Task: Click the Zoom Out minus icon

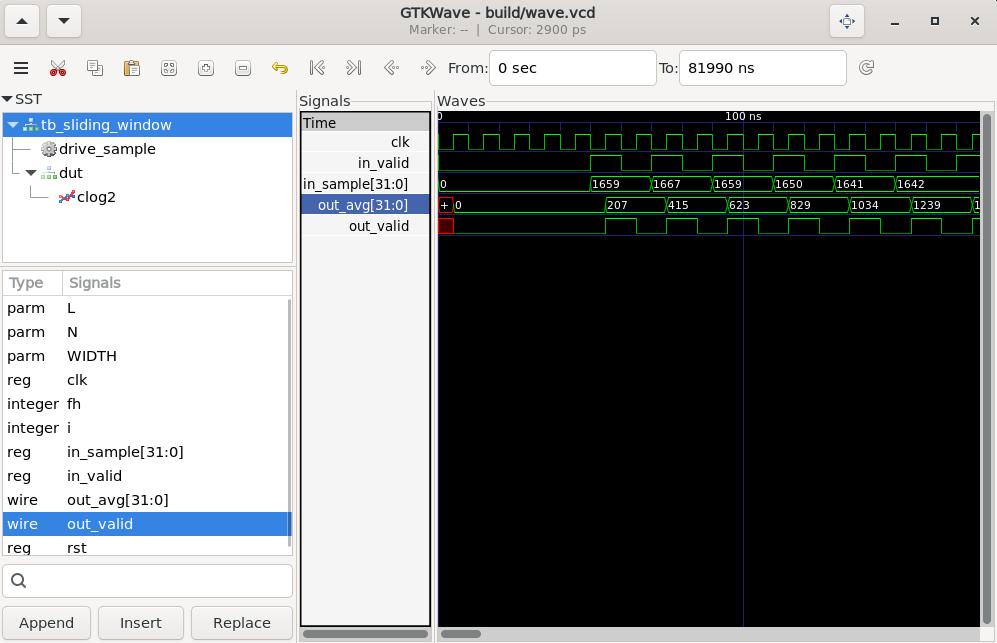Action: pos(243,68)
